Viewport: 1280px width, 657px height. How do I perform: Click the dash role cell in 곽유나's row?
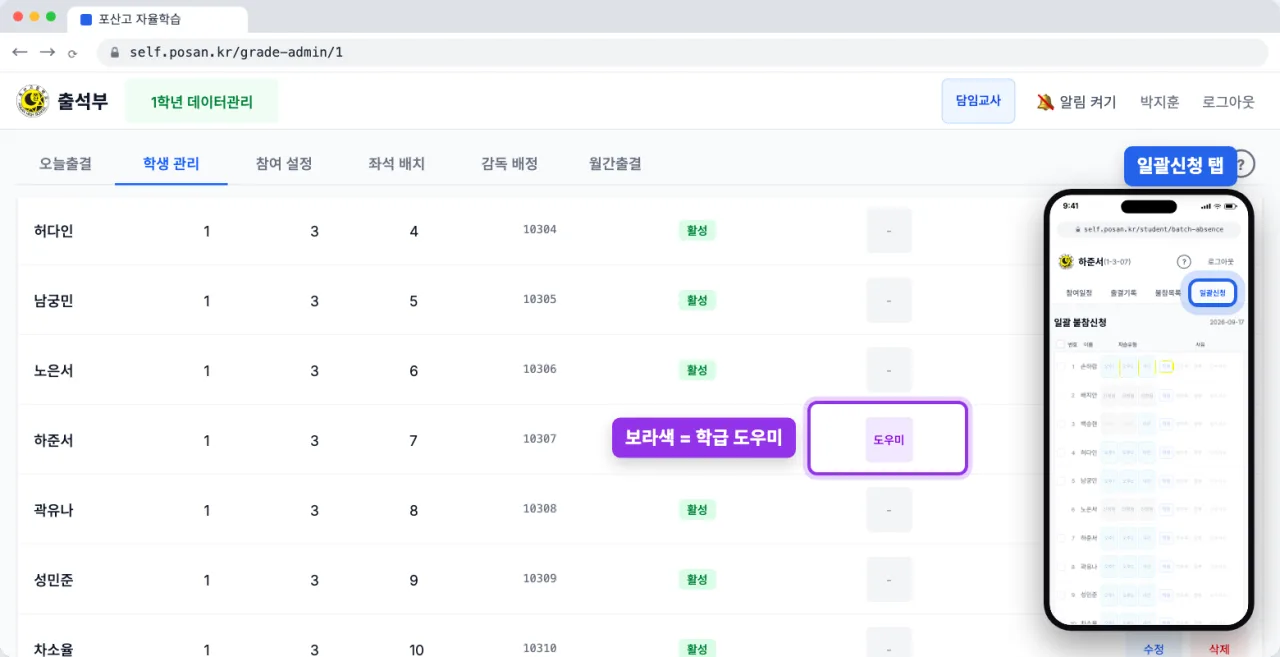click(889, 510)
